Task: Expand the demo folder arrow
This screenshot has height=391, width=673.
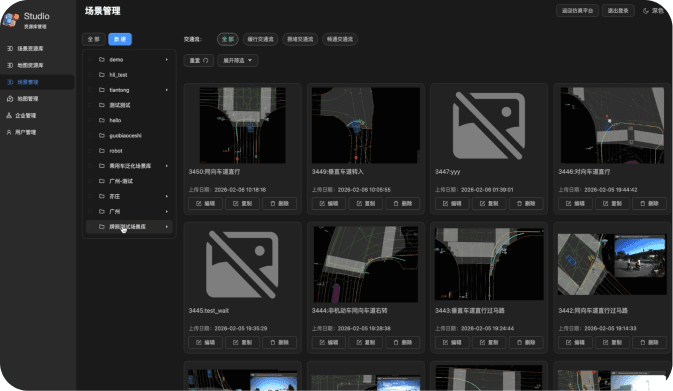Action: [x=167, y=60]
